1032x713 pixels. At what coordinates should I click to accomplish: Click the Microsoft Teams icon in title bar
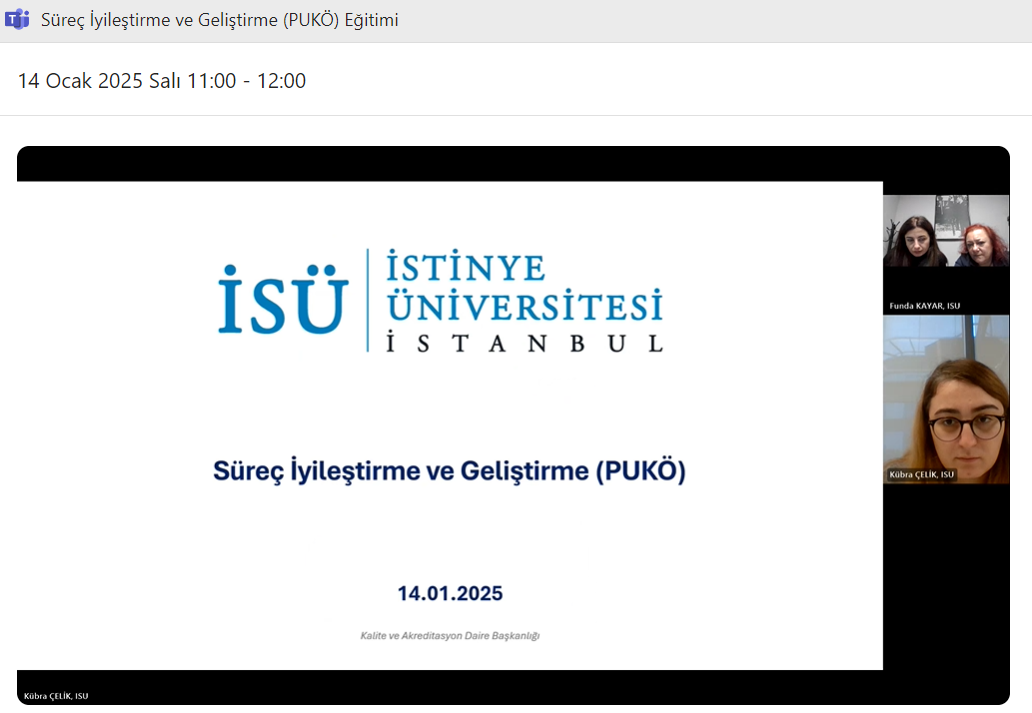tap(17, 20)
